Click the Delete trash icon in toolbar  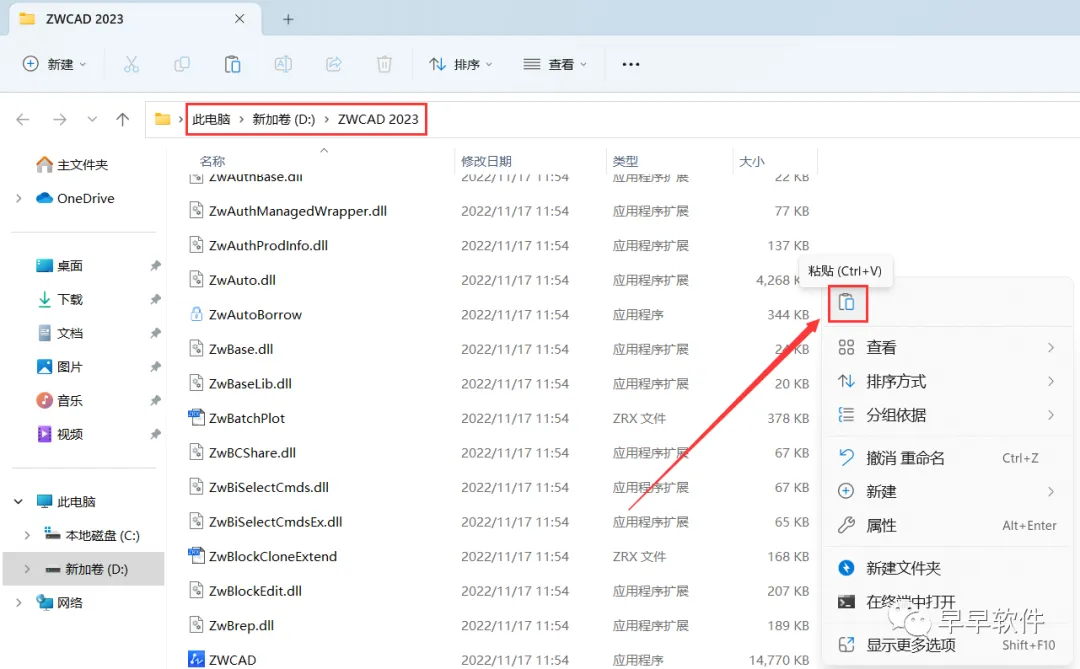point(384,64)
